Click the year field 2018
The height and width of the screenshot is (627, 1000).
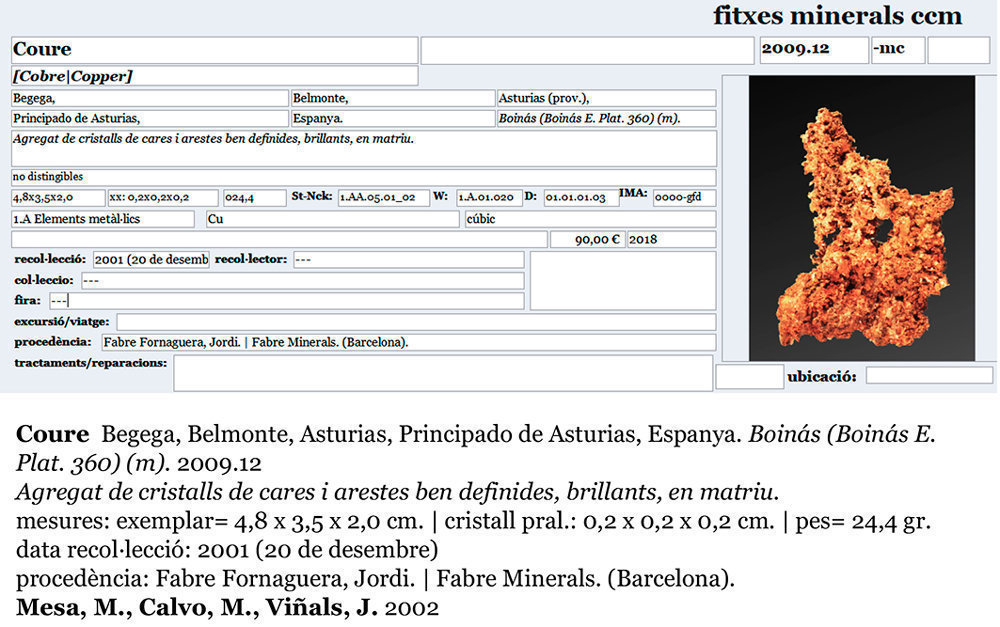click(x=672, y=239)
